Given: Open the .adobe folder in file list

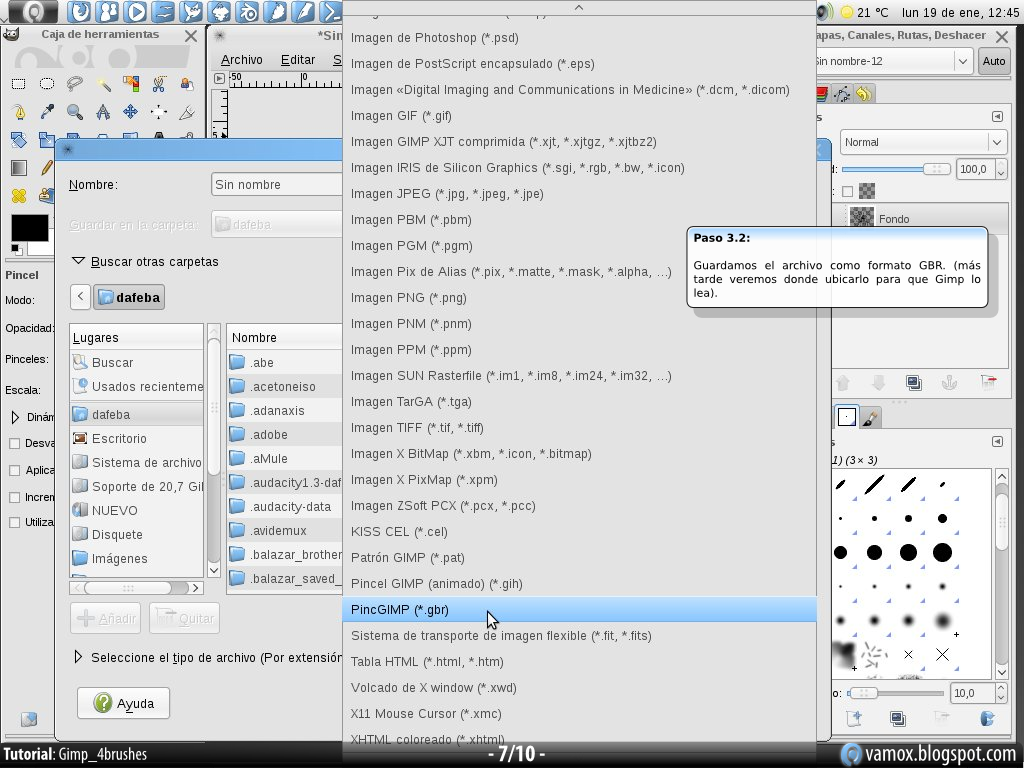Looking at the screenshot, I should coord(285,434).
